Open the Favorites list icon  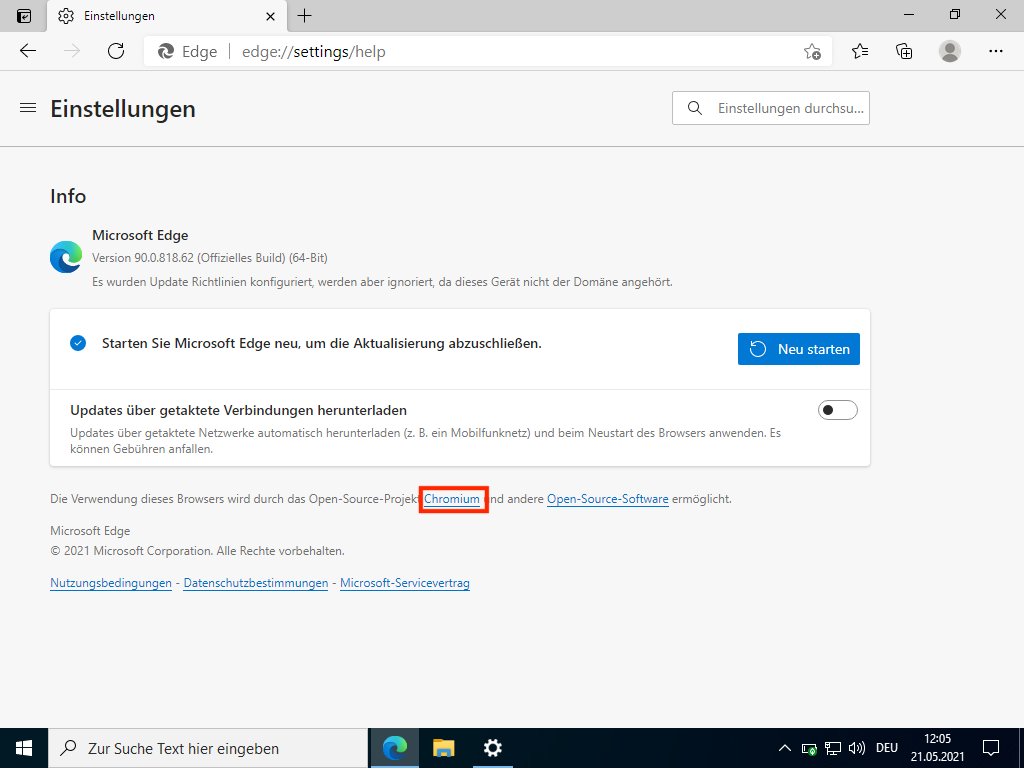[x=860, y=51]
